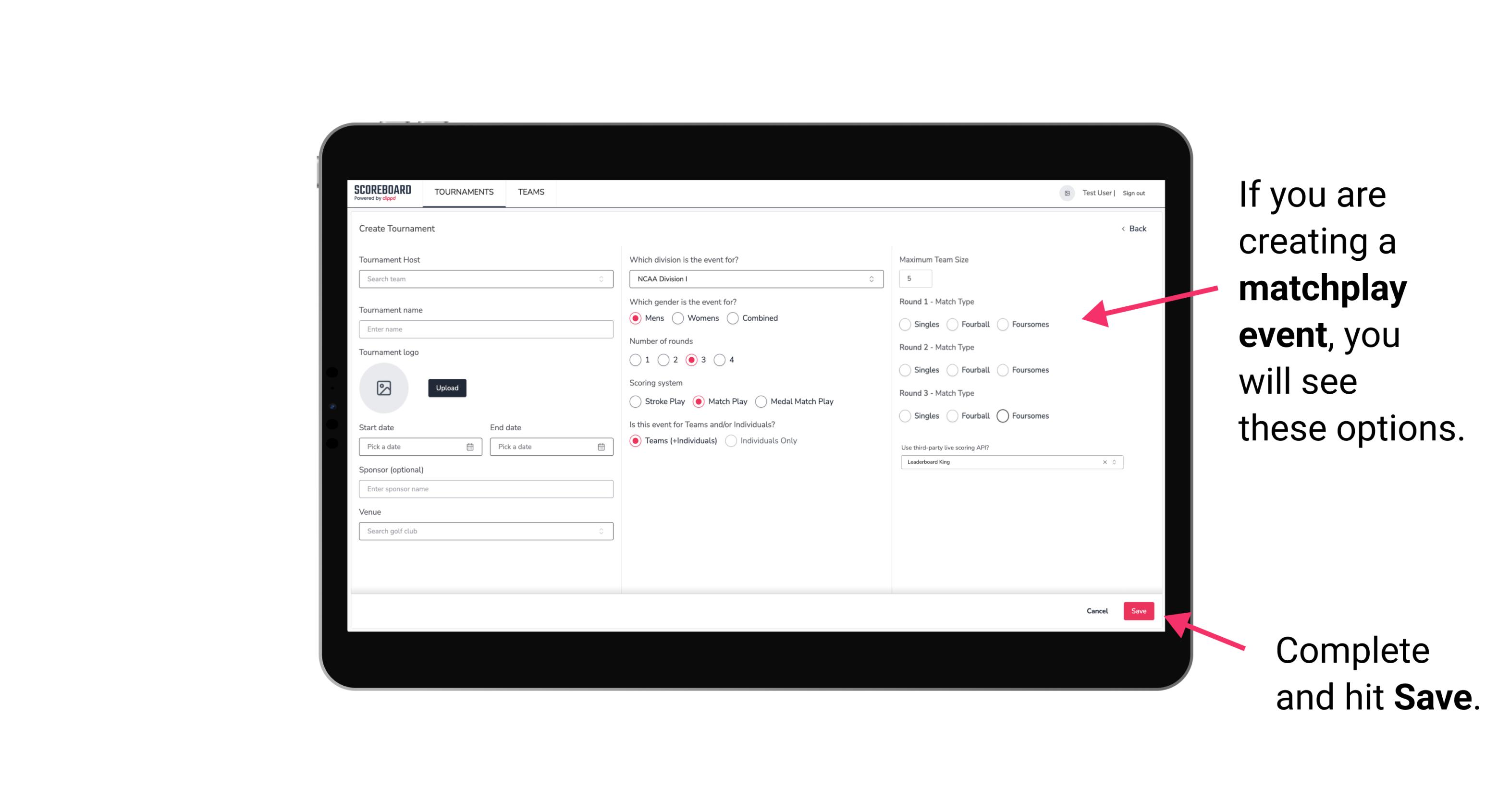The image size is (1510, 812).
Task: Click the Upload tournament logo button
Action: coord(446,388)
